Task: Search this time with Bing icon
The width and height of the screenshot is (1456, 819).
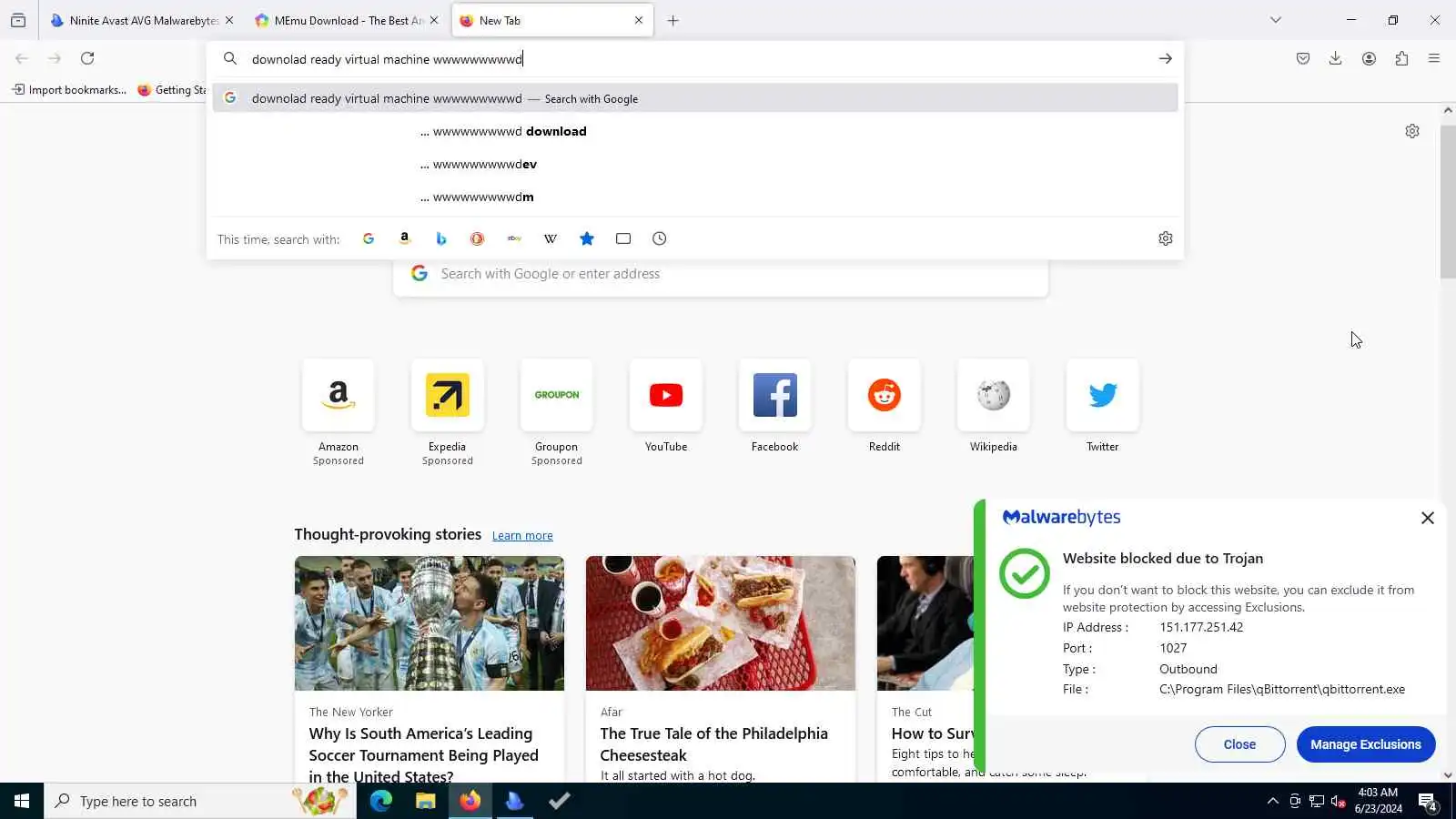Action: pos(441,238)
